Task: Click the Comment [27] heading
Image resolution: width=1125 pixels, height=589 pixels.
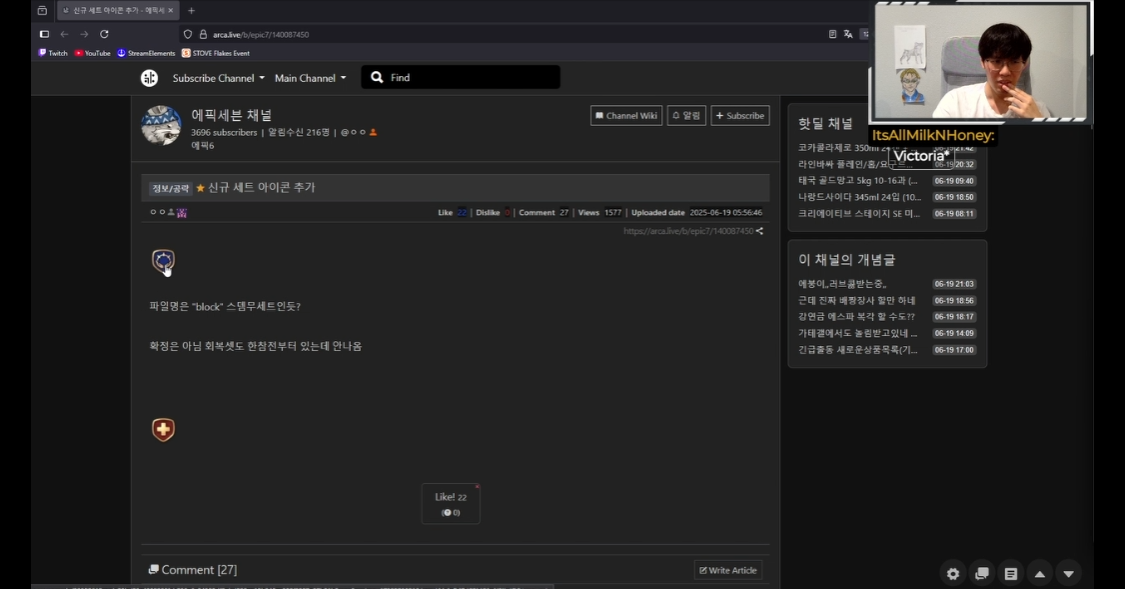Action: 199,570
